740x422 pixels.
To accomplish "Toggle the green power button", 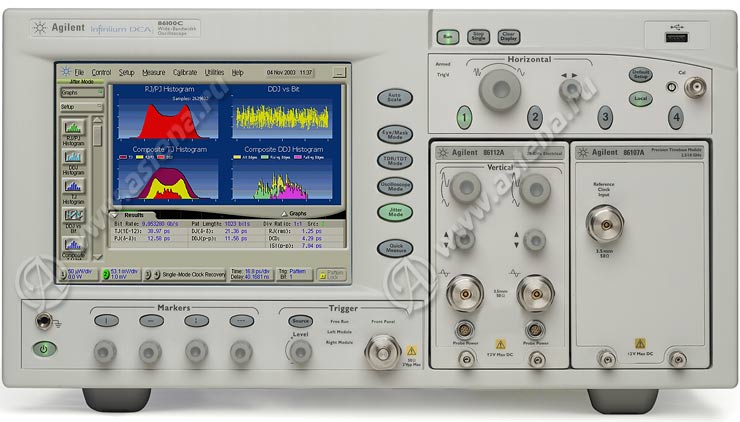I will 44,349.
